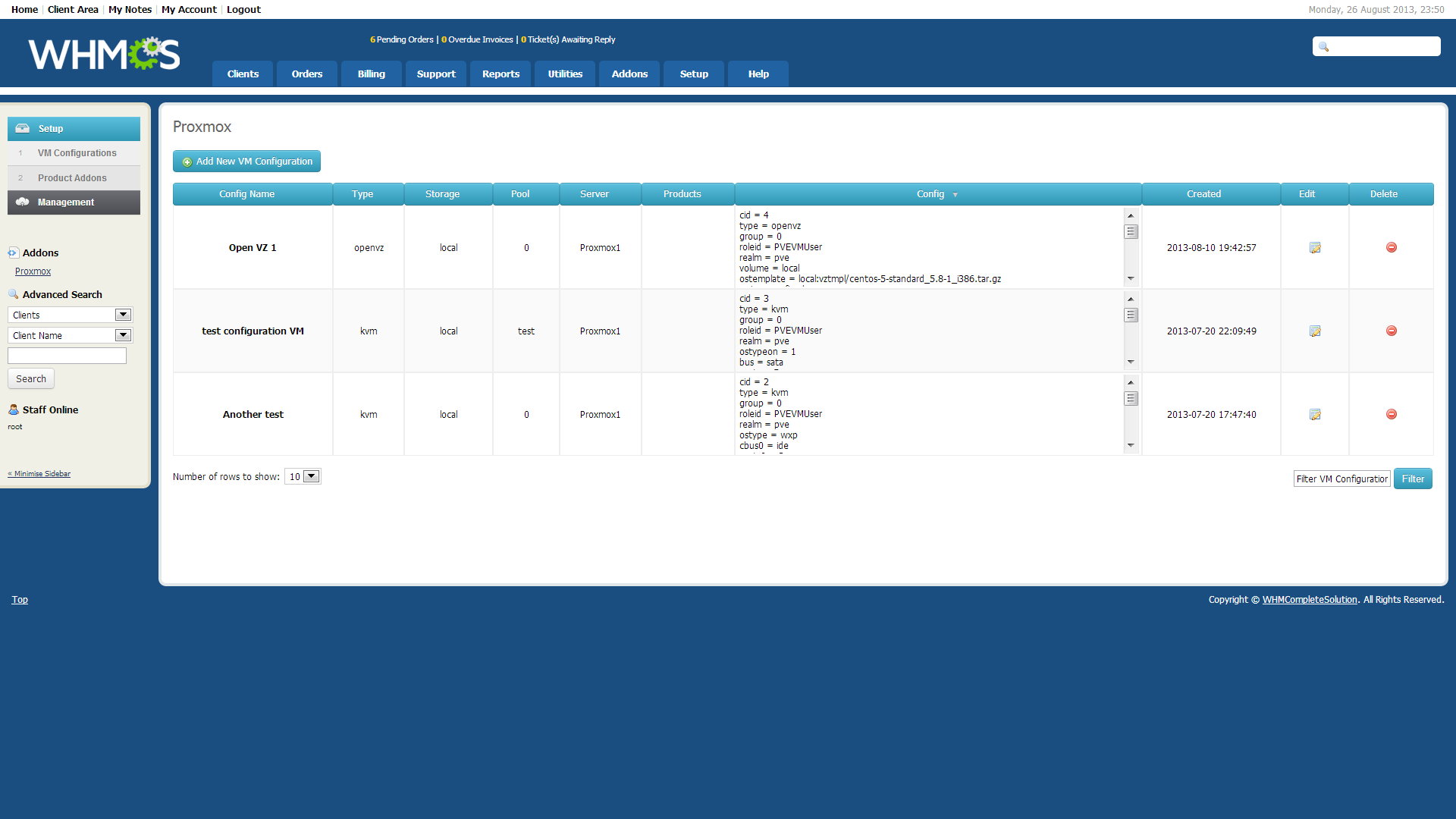Click the edit icon for Another test
This screenshot has height=819, width=1456.
click(1315, 415)
